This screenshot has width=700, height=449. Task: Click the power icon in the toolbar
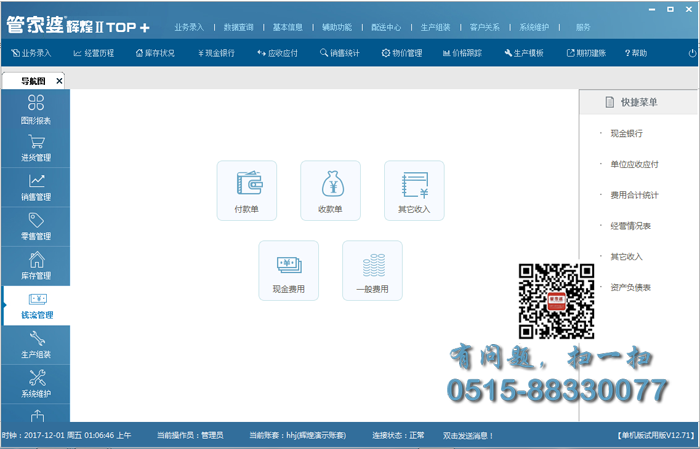pyautogui.click(x=692, y=53)
